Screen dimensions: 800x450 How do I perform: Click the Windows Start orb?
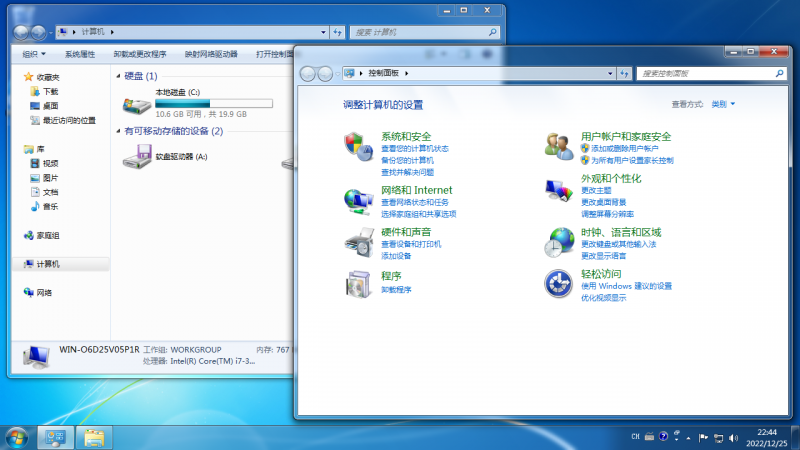coord(17,438)
